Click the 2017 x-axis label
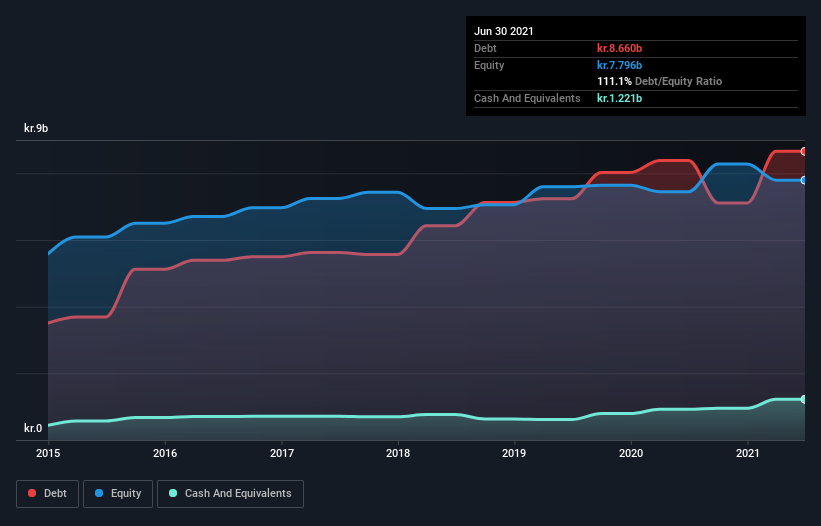 click(282, 453)
